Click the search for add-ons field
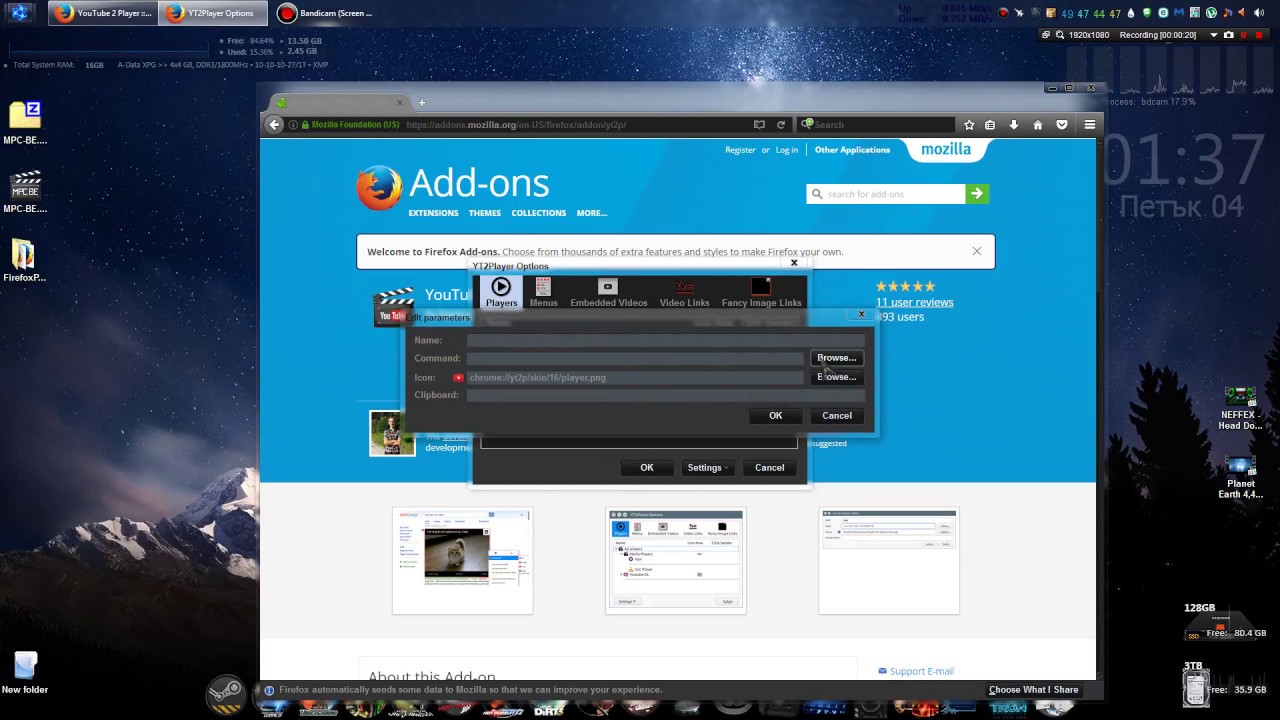Screen dimensions: 1280x720 coord(886,194)
